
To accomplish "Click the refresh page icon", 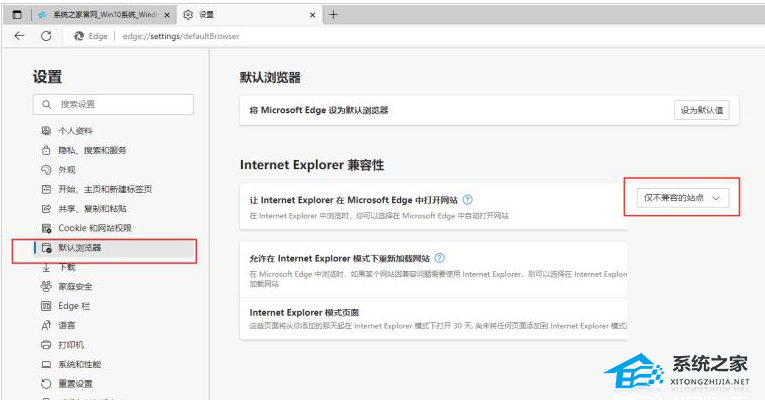I will [45, 35].
